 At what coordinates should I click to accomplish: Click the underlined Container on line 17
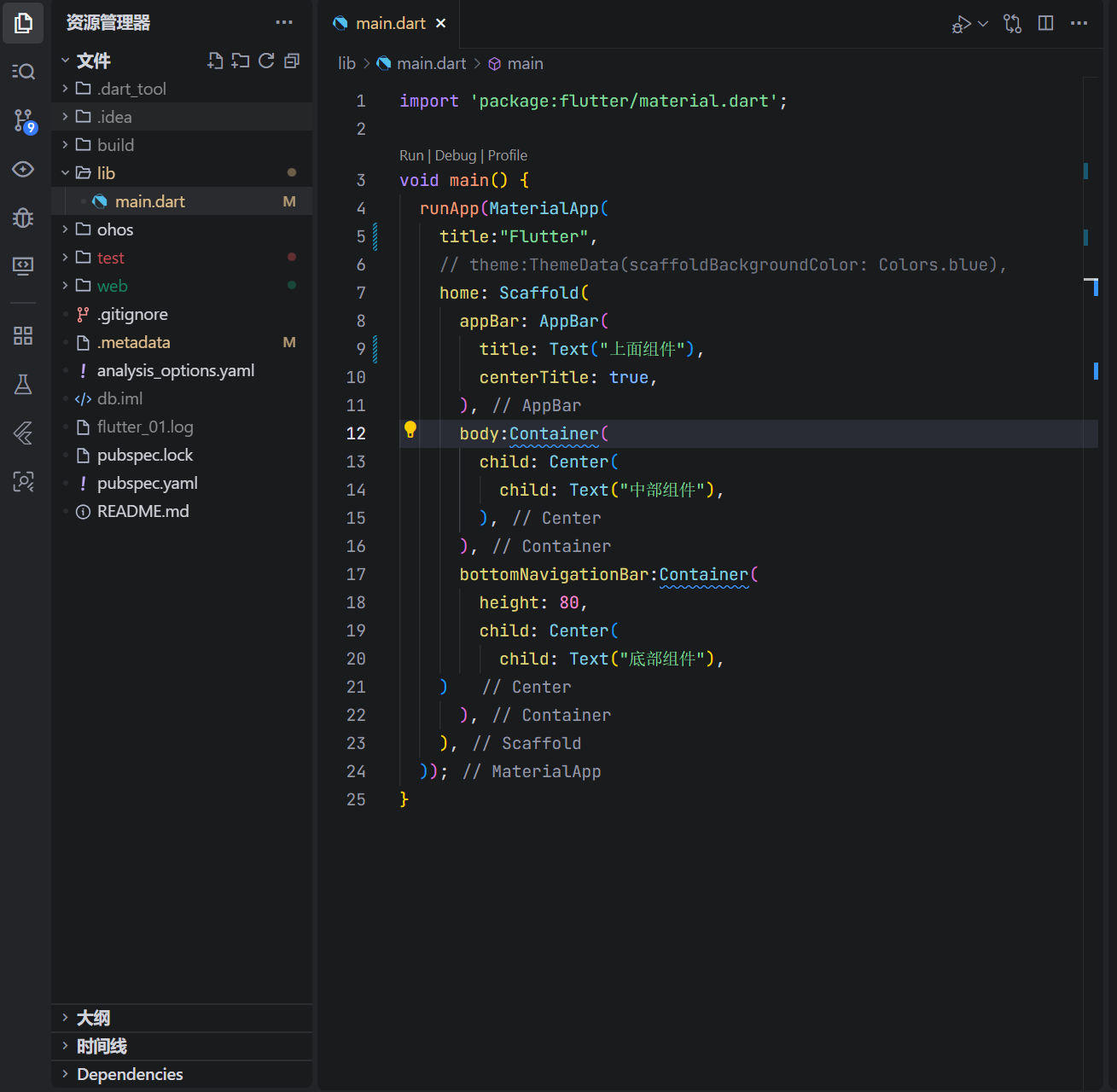tap(704, 575)
